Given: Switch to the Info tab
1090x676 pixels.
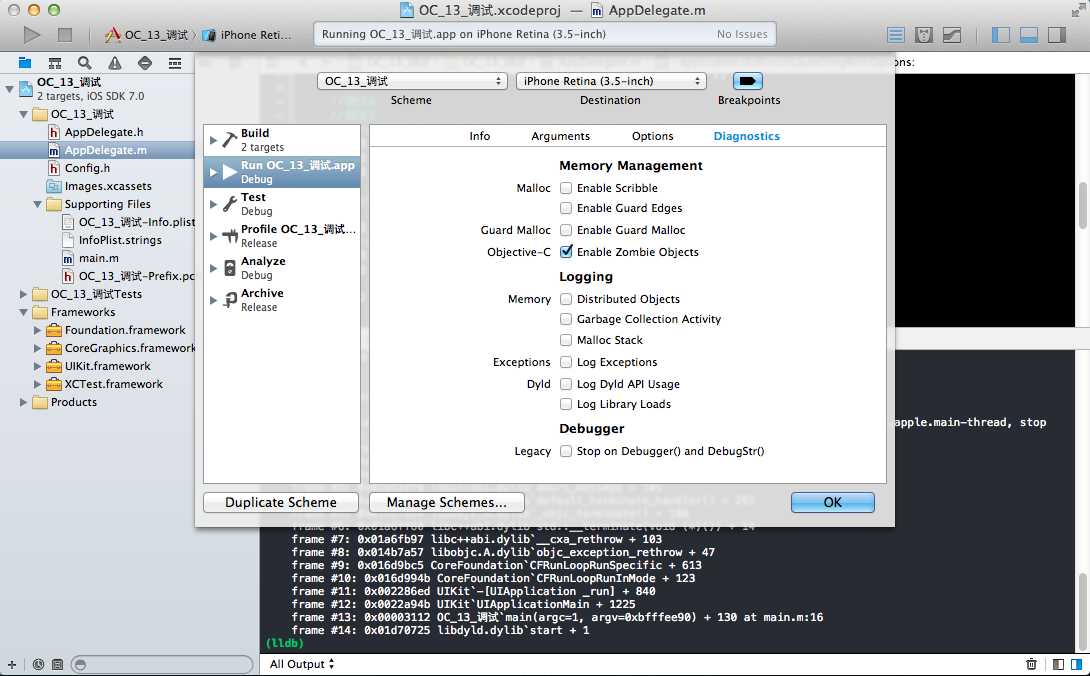Looking at the screenshot, I should coord(480,136).
